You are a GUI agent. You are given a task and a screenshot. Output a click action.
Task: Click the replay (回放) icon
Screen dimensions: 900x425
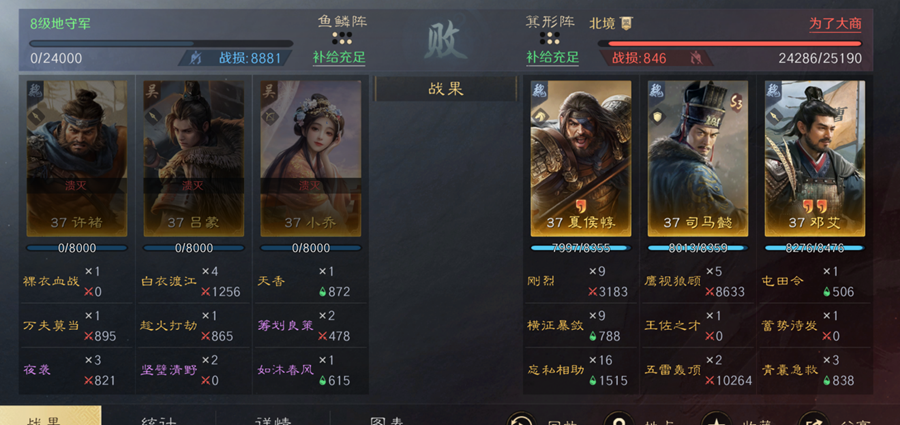point(521,420)
